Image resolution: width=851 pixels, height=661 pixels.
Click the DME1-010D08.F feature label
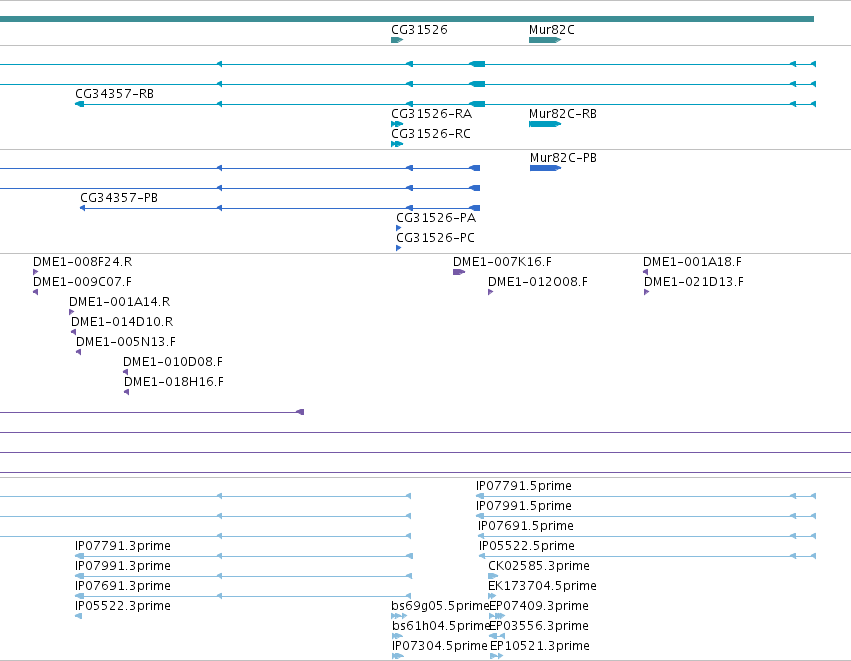point(173,363)
